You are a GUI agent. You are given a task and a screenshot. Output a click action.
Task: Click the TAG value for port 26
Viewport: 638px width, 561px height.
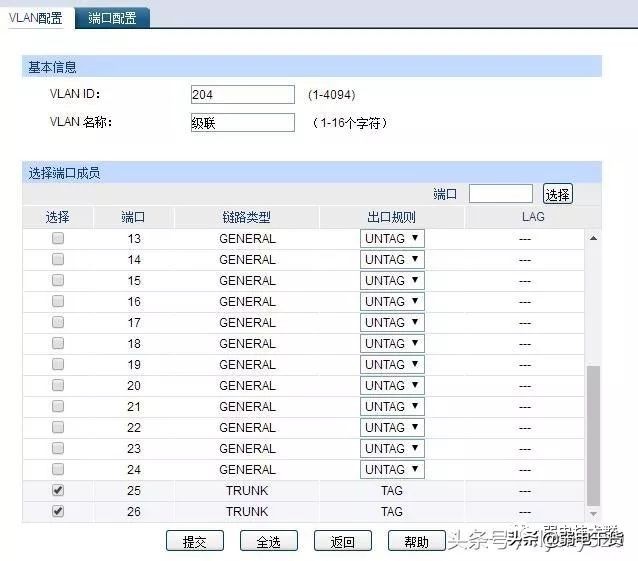391,512
